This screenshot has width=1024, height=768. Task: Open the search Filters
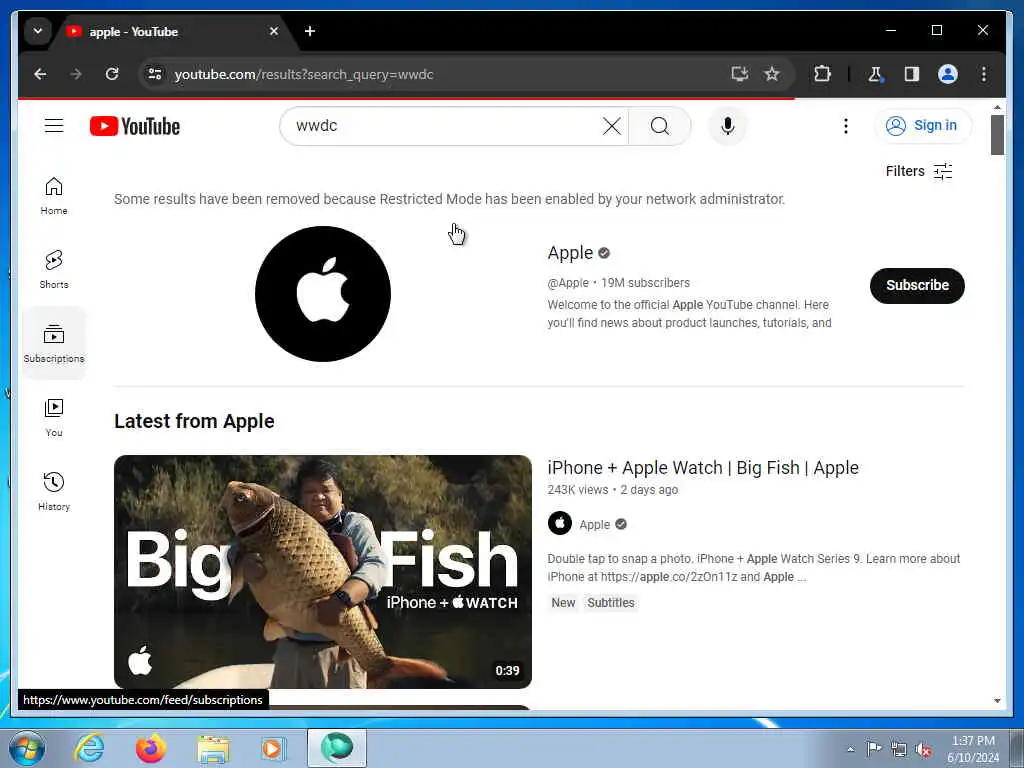(x=919, y=171)
